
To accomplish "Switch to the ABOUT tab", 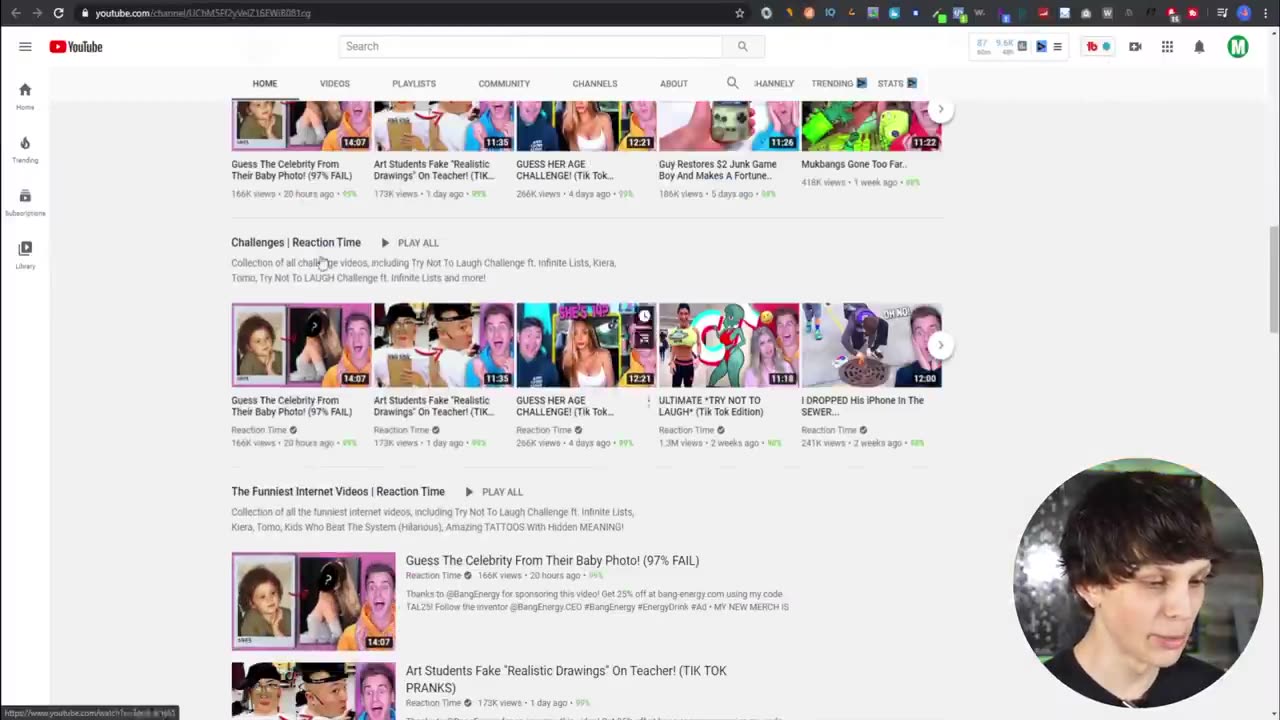I will pos(674,84).
